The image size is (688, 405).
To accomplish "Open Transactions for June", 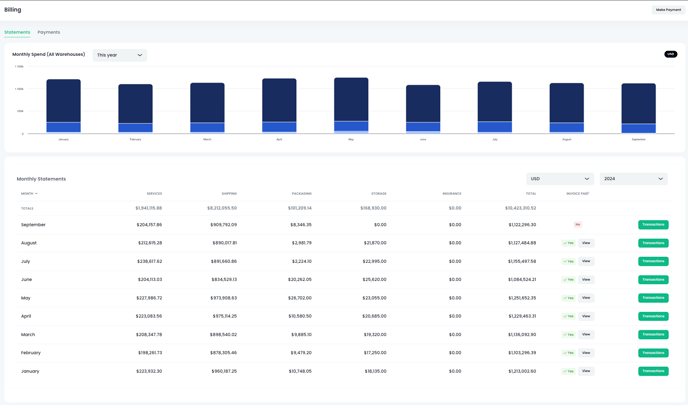I will [x=653, y=280].
